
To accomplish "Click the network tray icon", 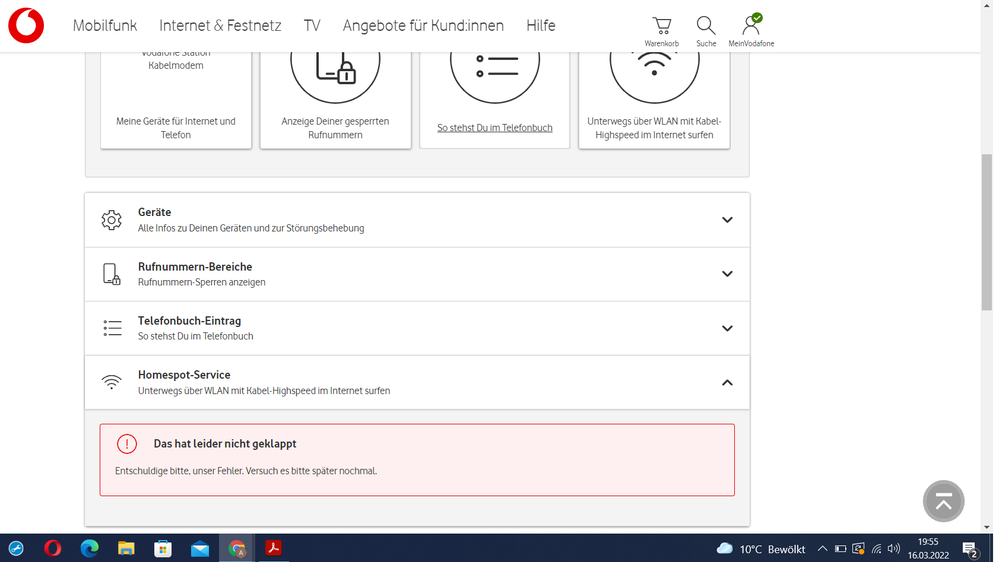I will tap(877, 549).
